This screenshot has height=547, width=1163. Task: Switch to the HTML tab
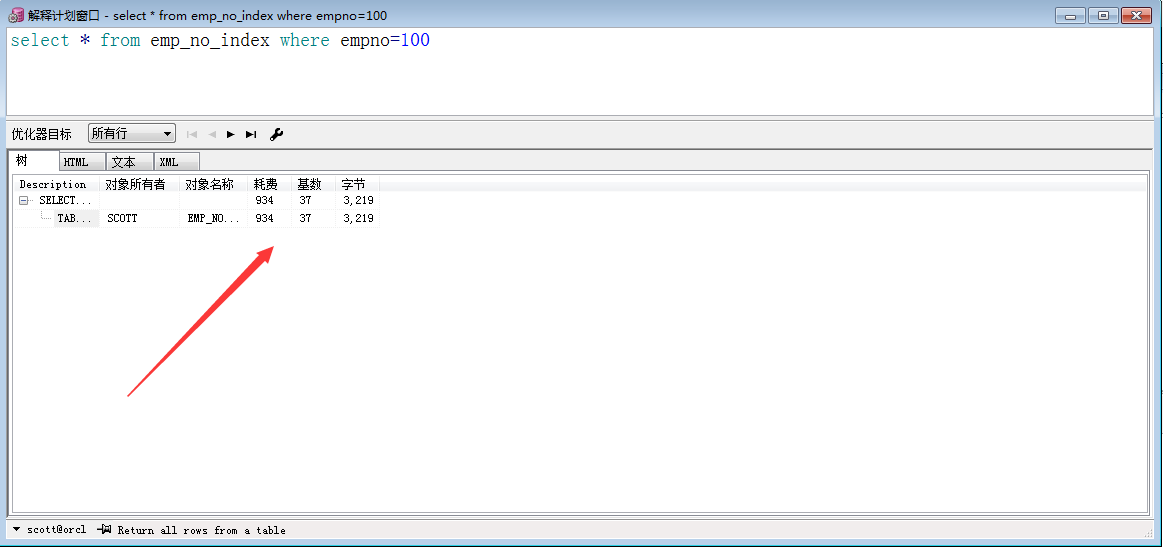click(82, 162)
